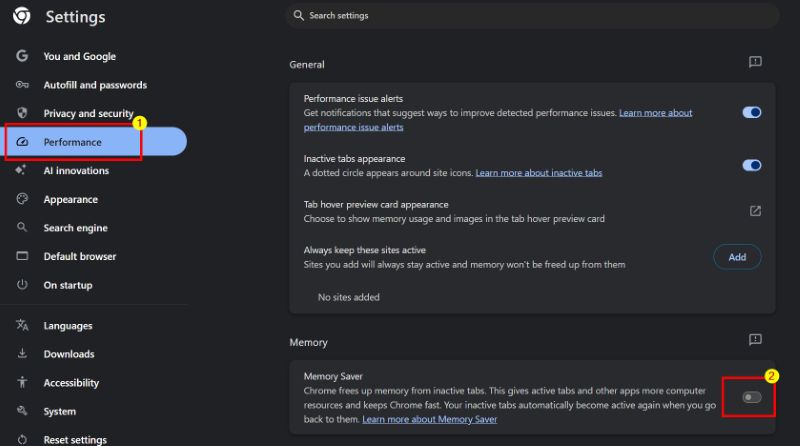
Task: Open Autofill and passwords section
Action: click(x=95, y=85)
